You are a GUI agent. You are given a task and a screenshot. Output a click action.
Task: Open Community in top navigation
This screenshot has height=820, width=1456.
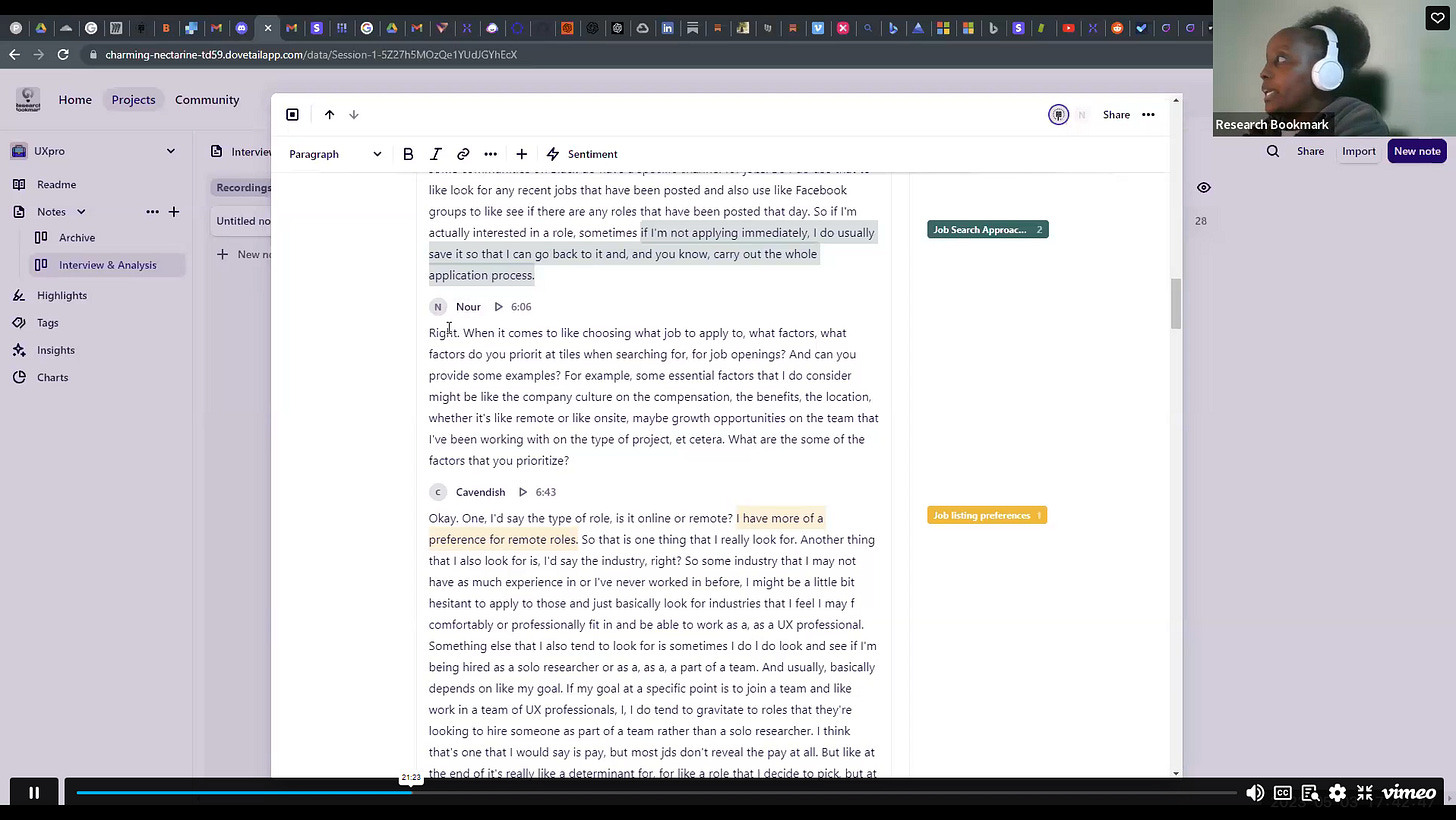[x=207, y=100]
